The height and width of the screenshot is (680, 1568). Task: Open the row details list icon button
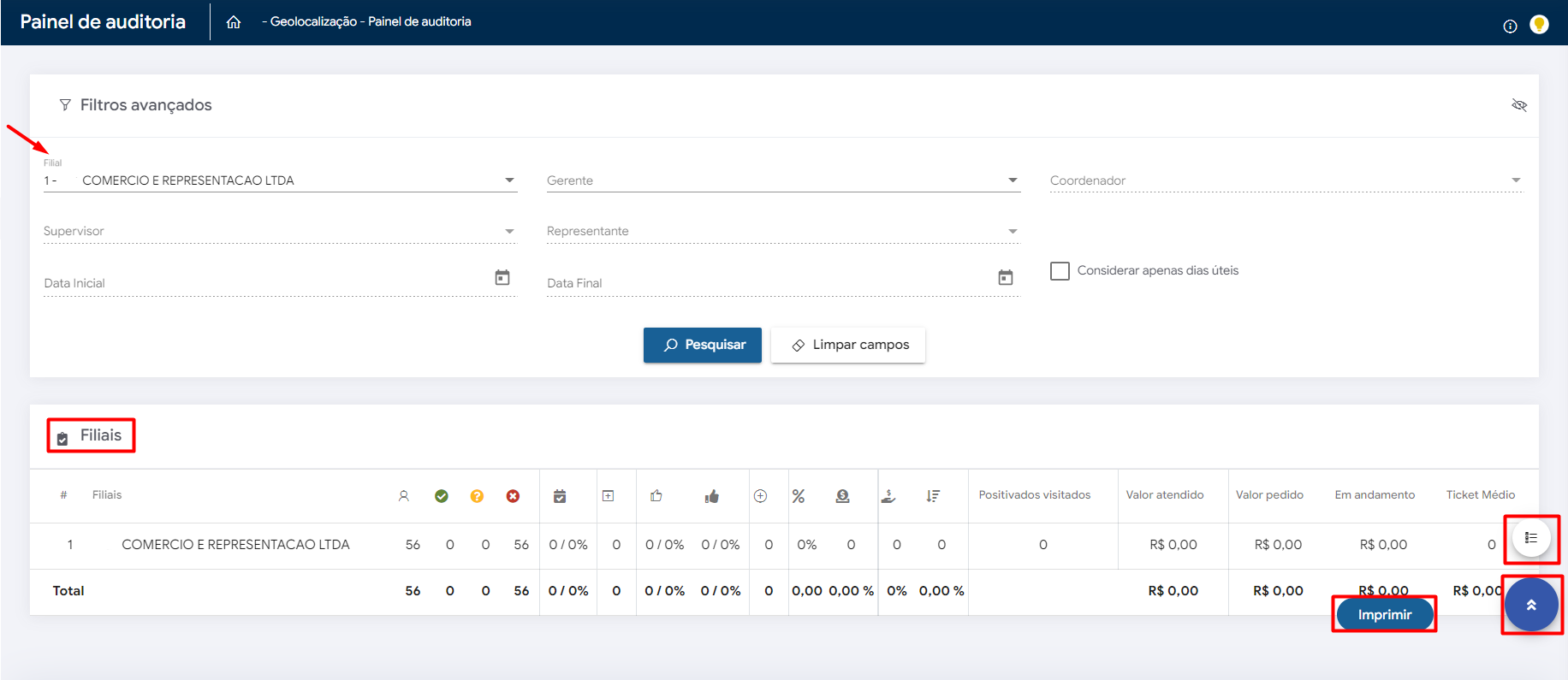(1530, 538)
